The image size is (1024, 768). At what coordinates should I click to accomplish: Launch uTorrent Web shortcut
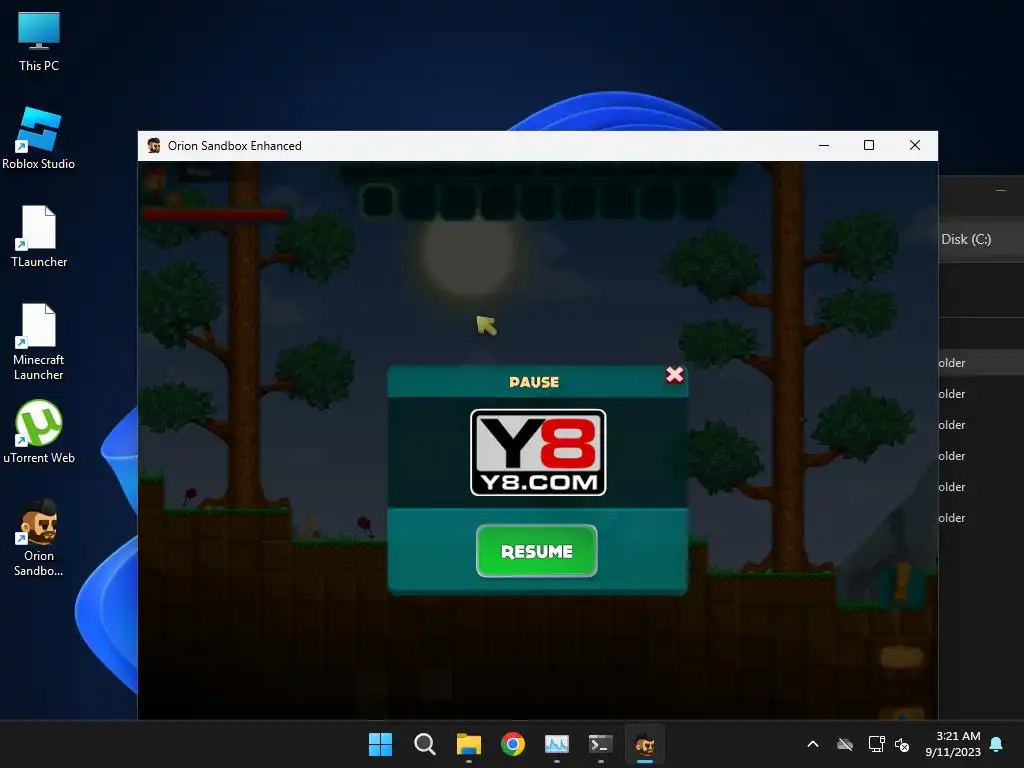39,432
